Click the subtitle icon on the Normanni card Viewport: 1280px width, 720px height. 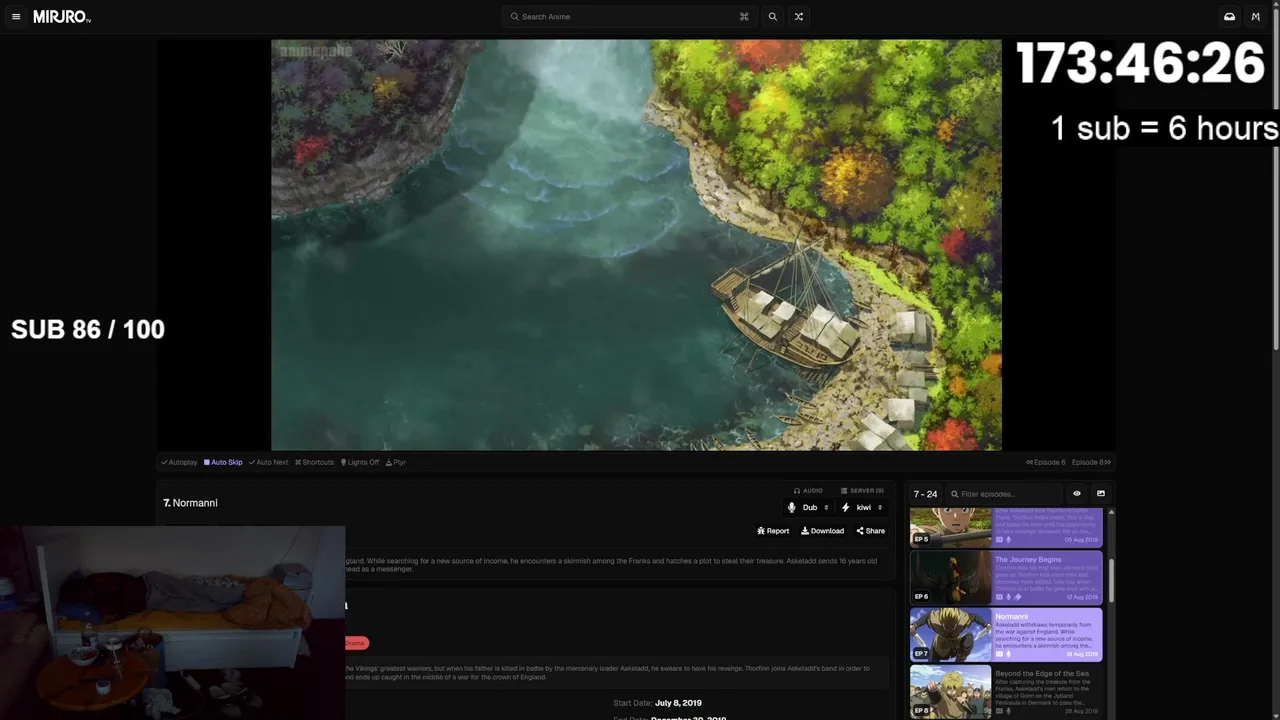[x=999, y=654]
